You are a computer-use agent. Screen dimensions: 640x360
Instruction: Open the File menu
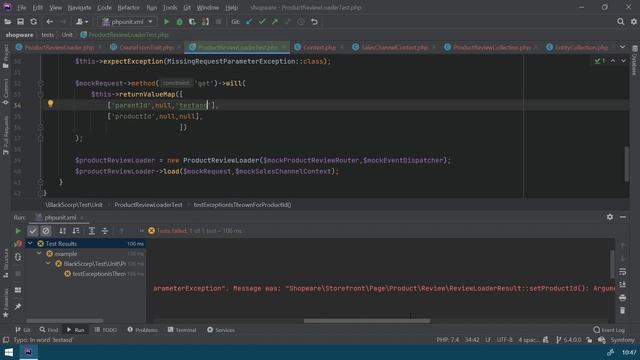(x=22, y=7)
